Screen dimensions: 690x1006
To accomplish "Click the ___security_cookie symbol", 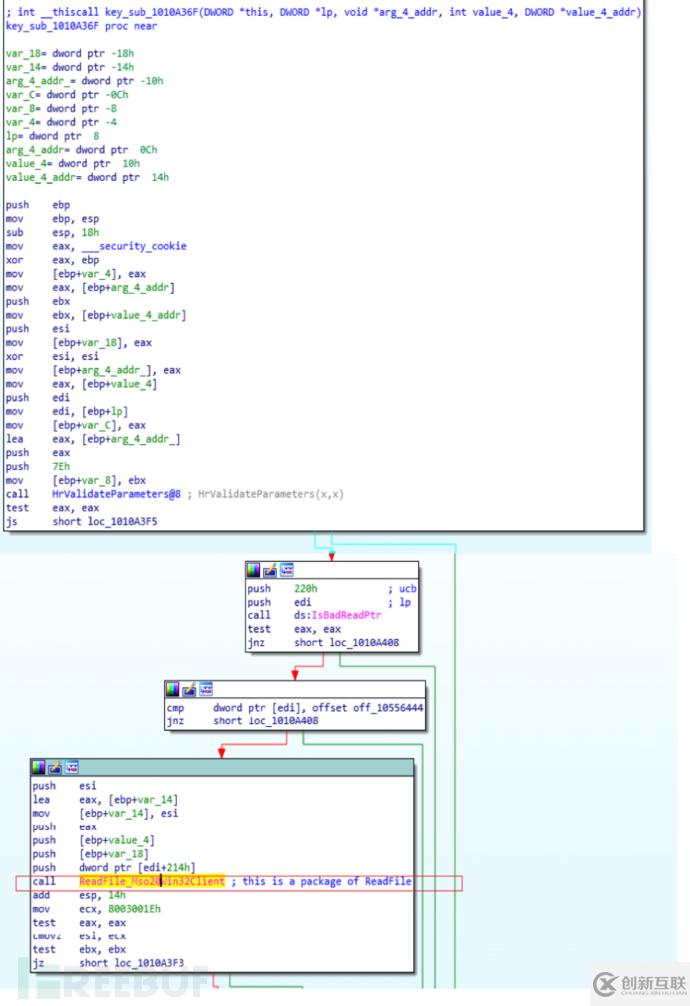I will (x=134, y=246).
